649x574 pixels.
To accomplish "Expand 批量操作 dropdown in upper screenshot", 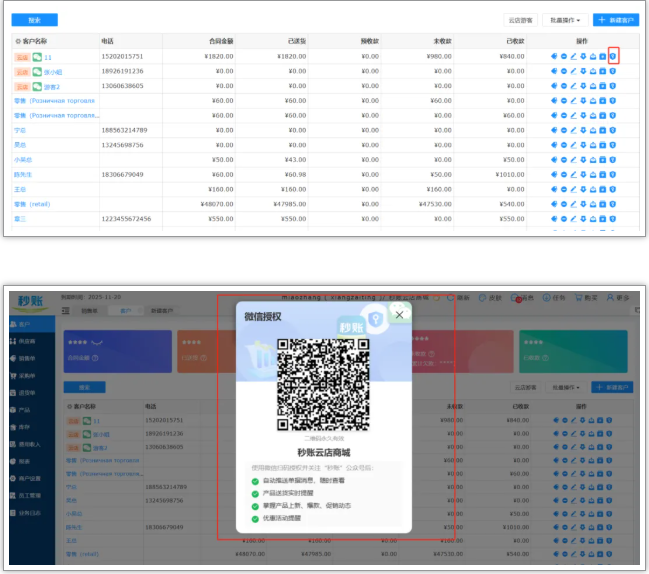I will 565,20.
